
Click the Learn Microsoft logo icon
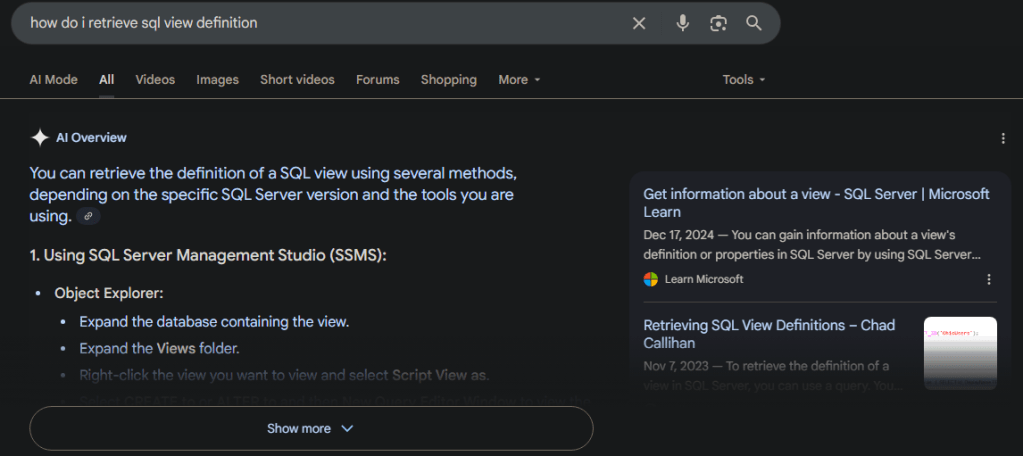tap(651, 280)
